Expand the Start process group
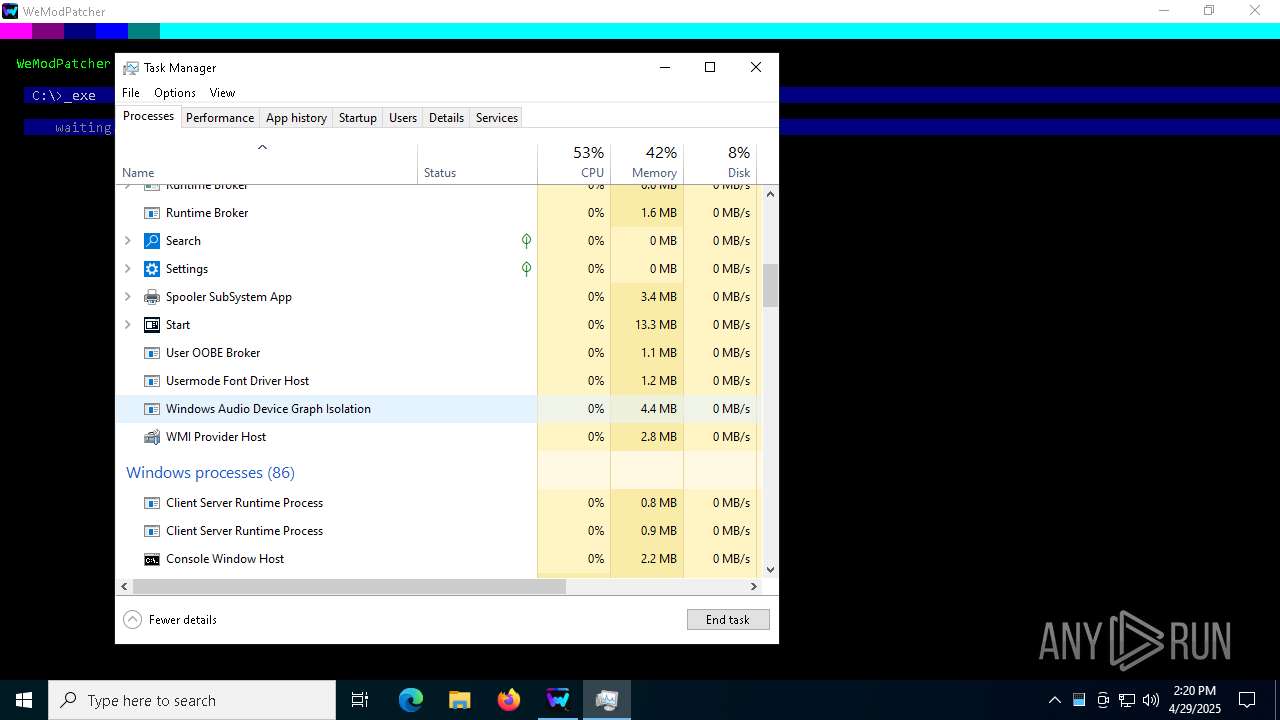Viewport: 1280px width, 720px height. point(127,325)
